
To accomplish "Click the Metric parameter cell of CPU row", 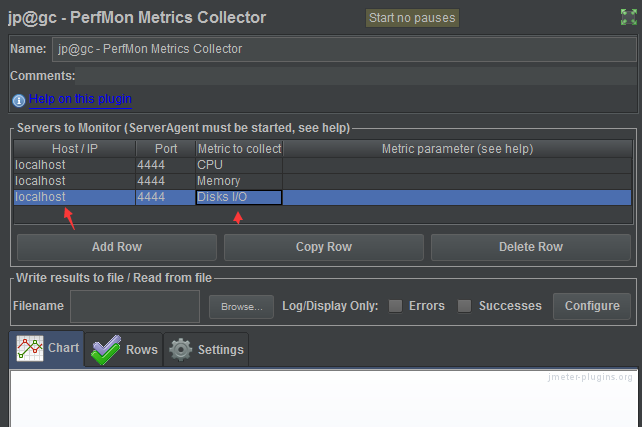I will (457, 165).
